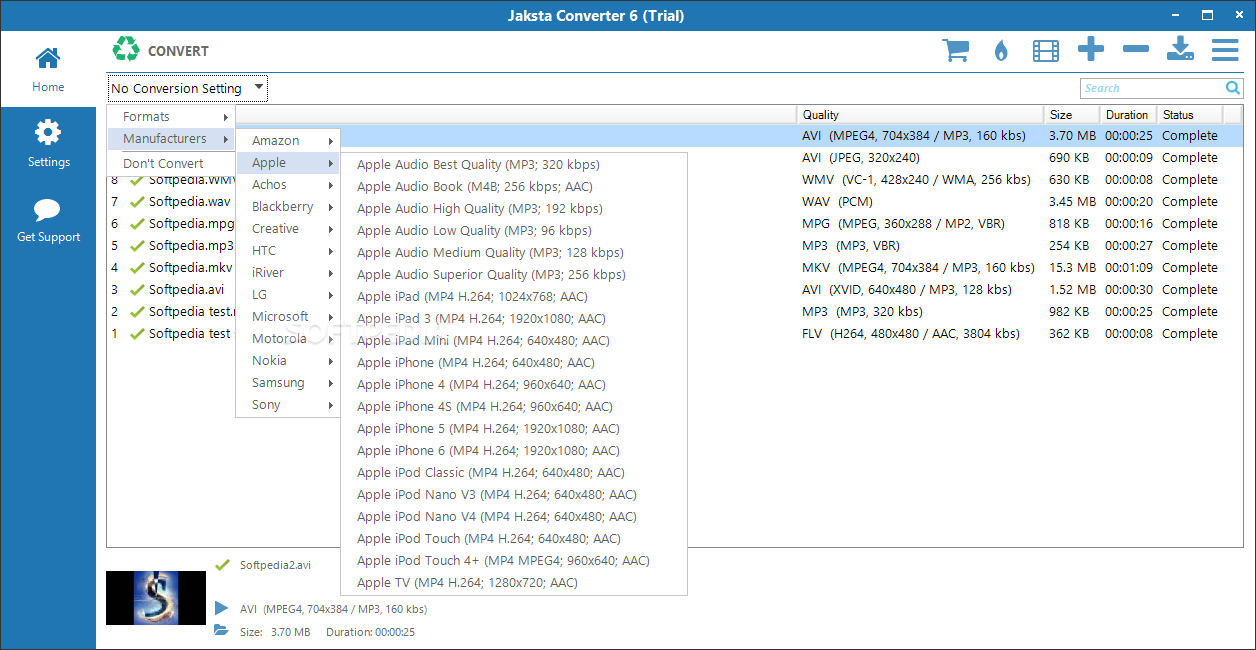Select the Softpedia.avi file row

(675, 290)
